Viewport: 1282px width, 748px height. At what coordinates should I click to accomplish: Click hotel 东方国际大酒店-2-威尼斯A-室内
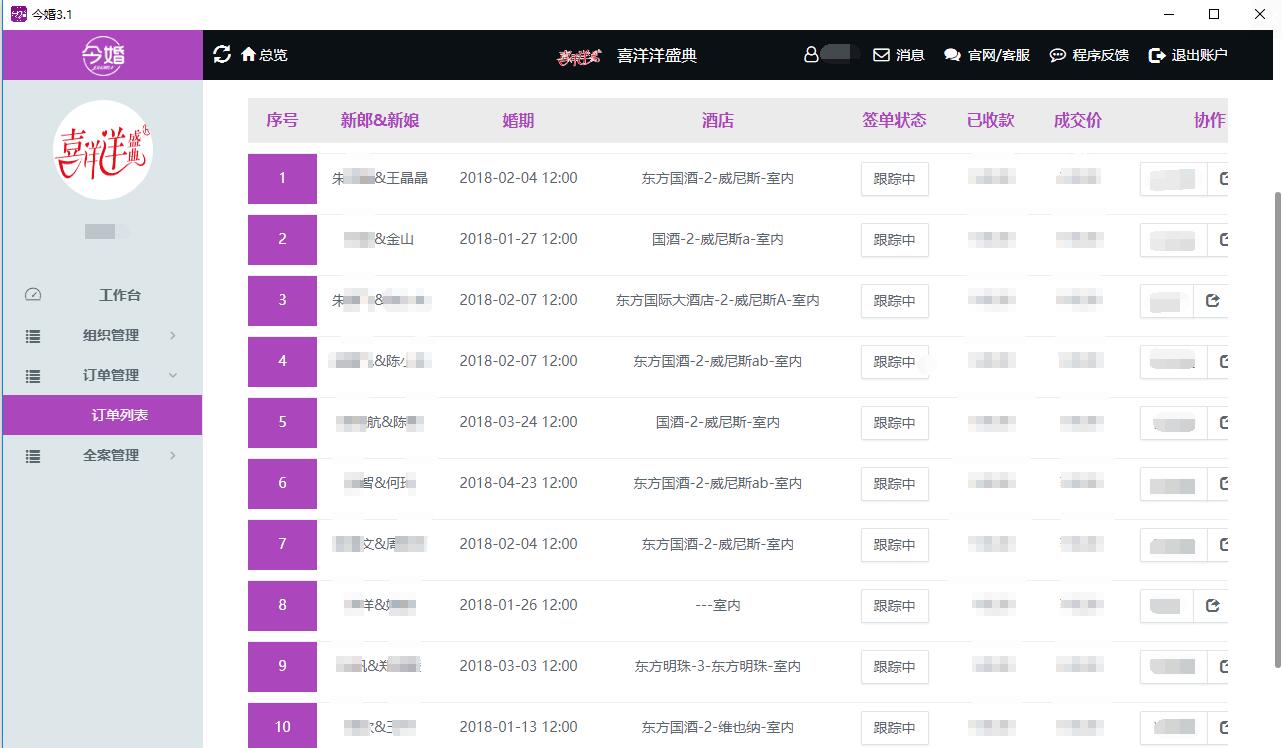[x=718, y=300]
